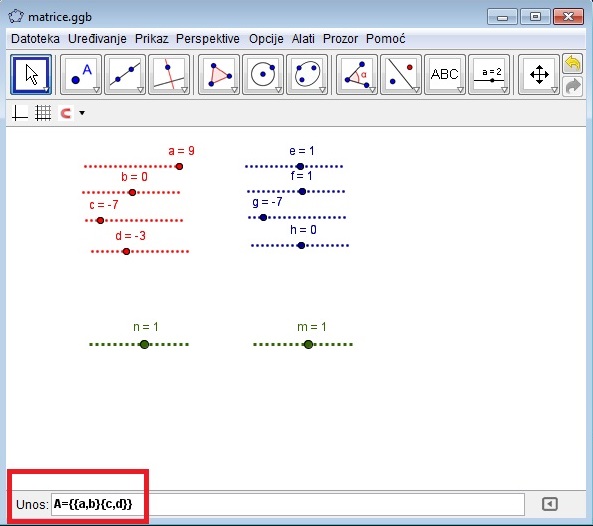Select the Move Graphics View tool
This screenshot has height=526, width=593.
coord(539,74)
